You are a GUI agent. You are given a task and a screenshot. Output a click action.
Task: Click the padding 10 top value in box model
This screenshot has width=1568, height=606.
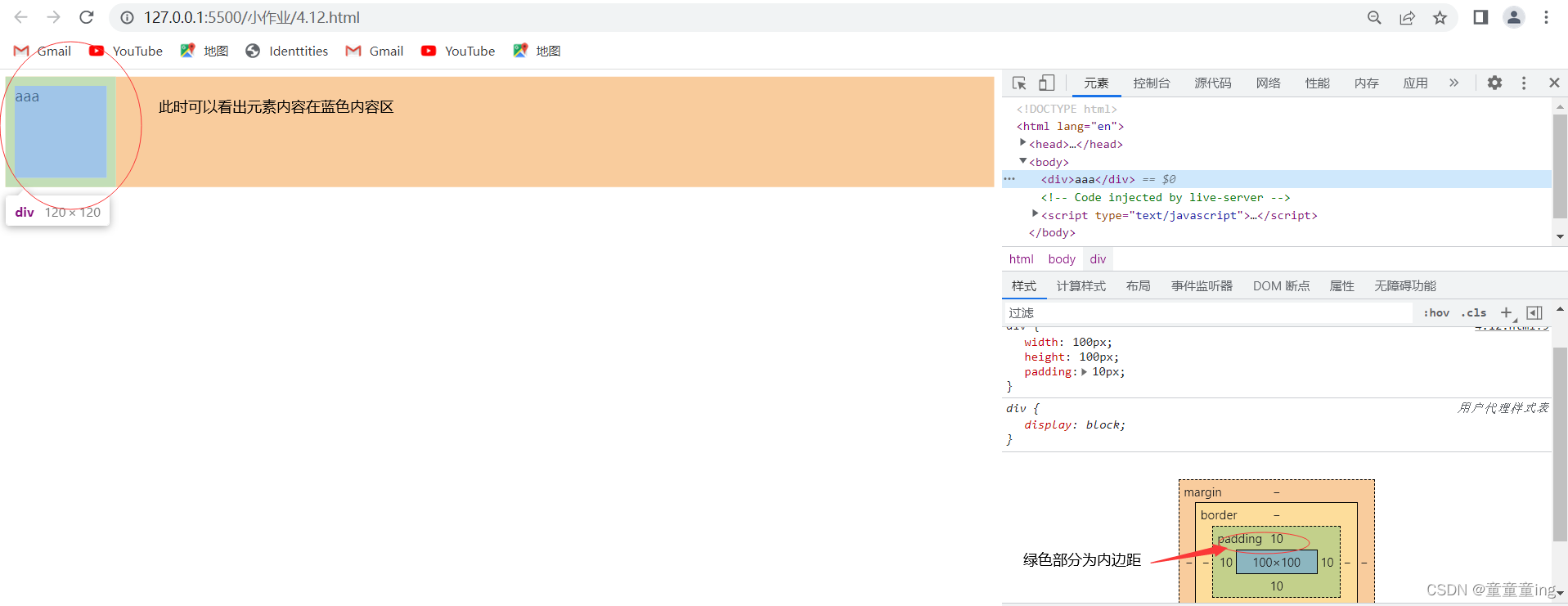pyautogui.click(x=1277, y=539)
